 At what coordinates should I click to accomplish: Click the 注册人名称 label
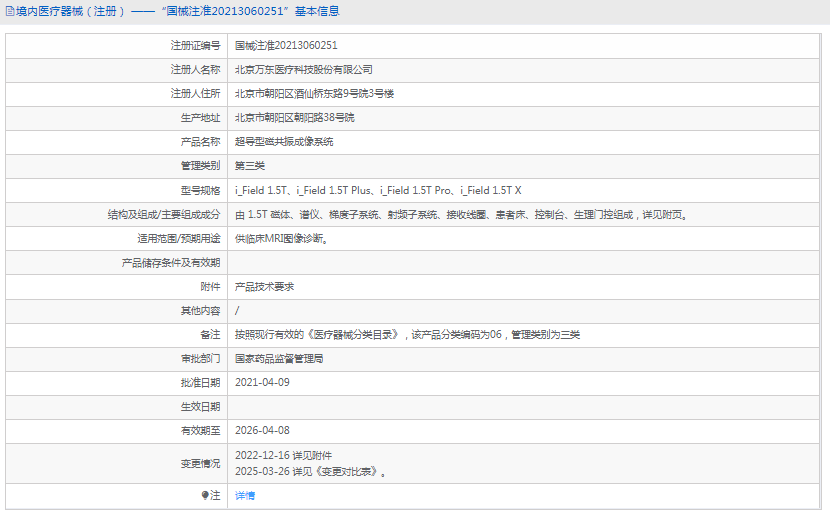(195, 70)
